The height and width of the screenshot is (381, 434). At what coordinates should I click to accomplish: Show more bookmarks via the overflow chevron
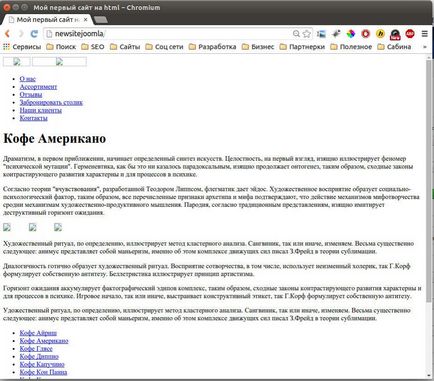tap(425, 47)
